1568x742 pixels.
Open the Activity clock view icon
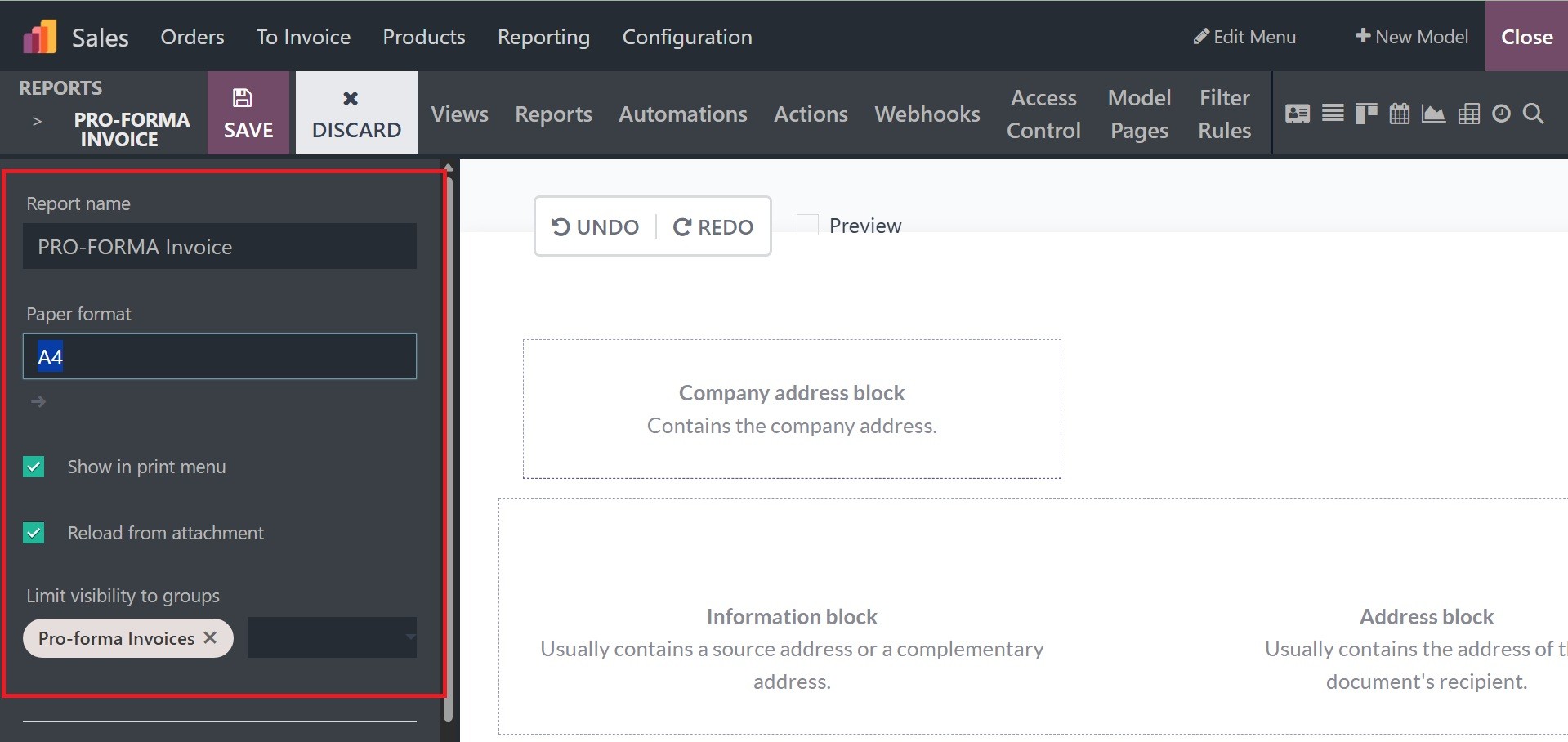1501,114
